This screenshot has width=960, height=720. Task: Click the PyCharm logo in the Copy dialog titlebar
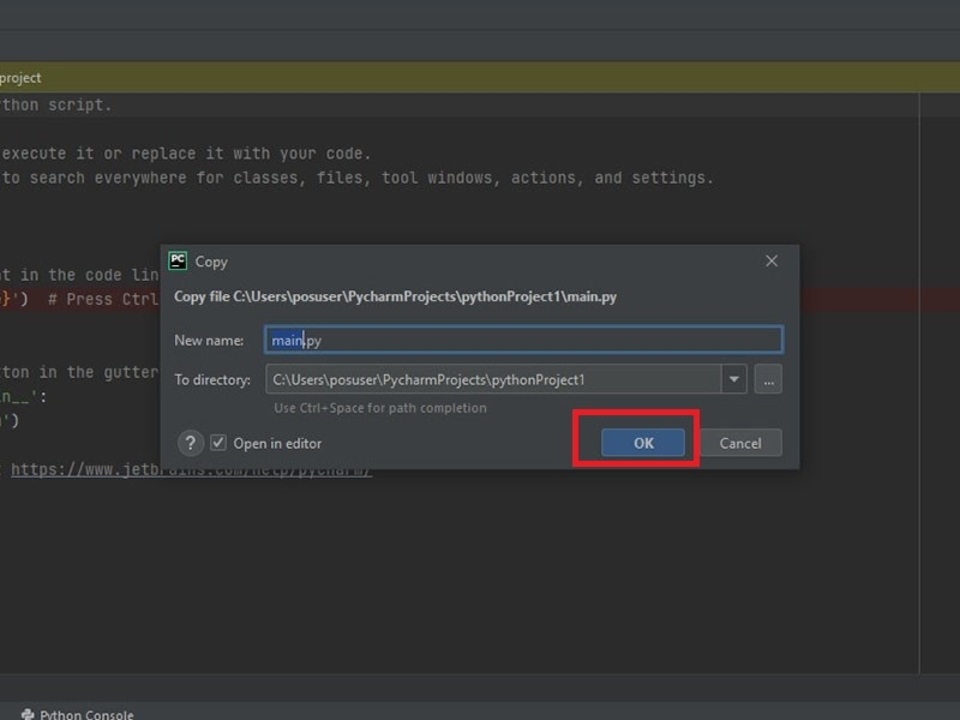tap(178, 261)
